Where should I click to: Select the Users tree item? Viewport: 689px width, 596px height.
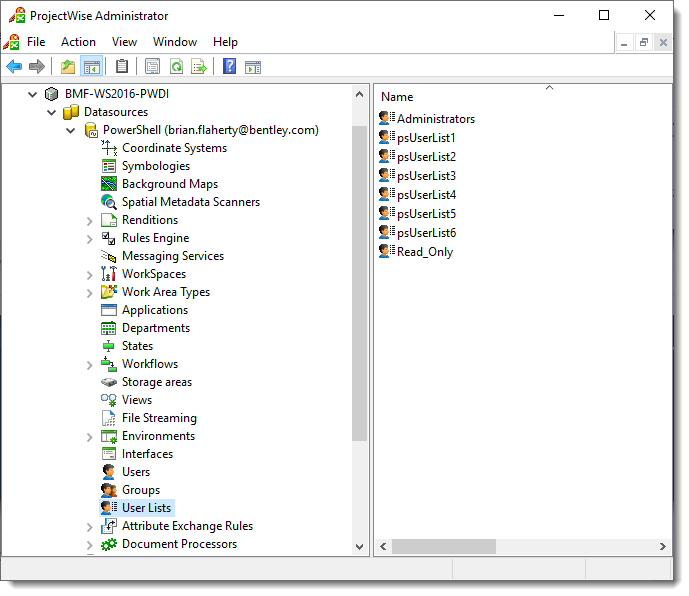pyautogui.click(x=136, y=472)
